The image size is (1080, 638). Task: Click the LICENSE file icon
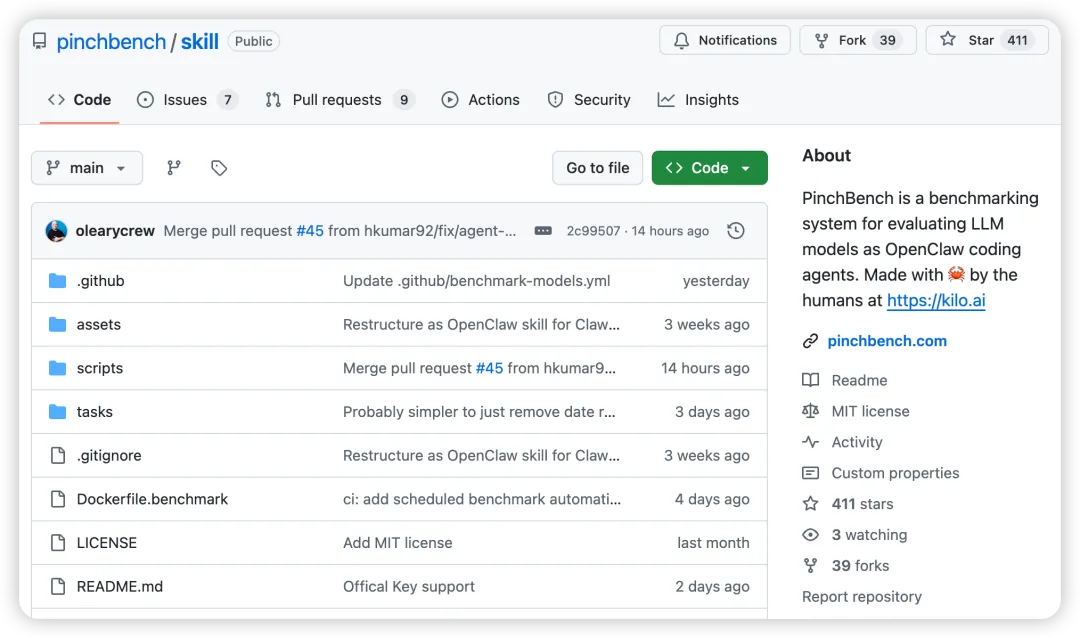pyautogui.click(x=57, y=543)
